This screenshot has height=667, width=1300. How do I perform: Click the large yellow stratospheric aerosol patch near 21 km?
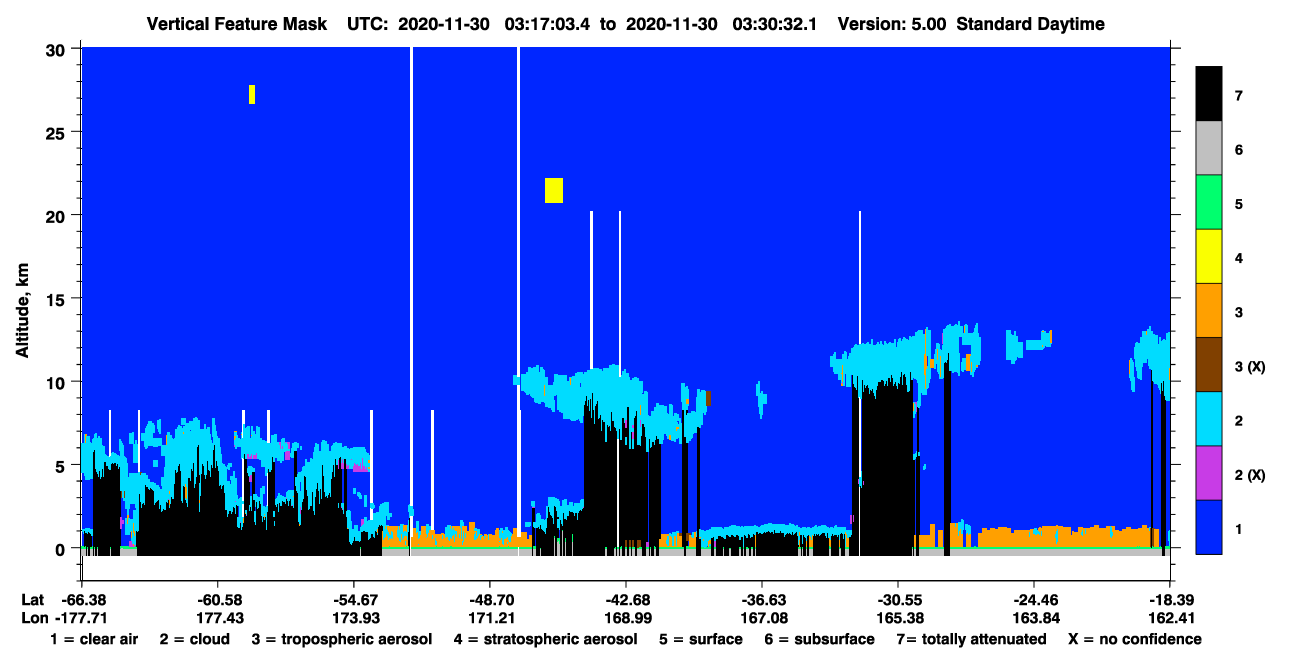point(554,190)
